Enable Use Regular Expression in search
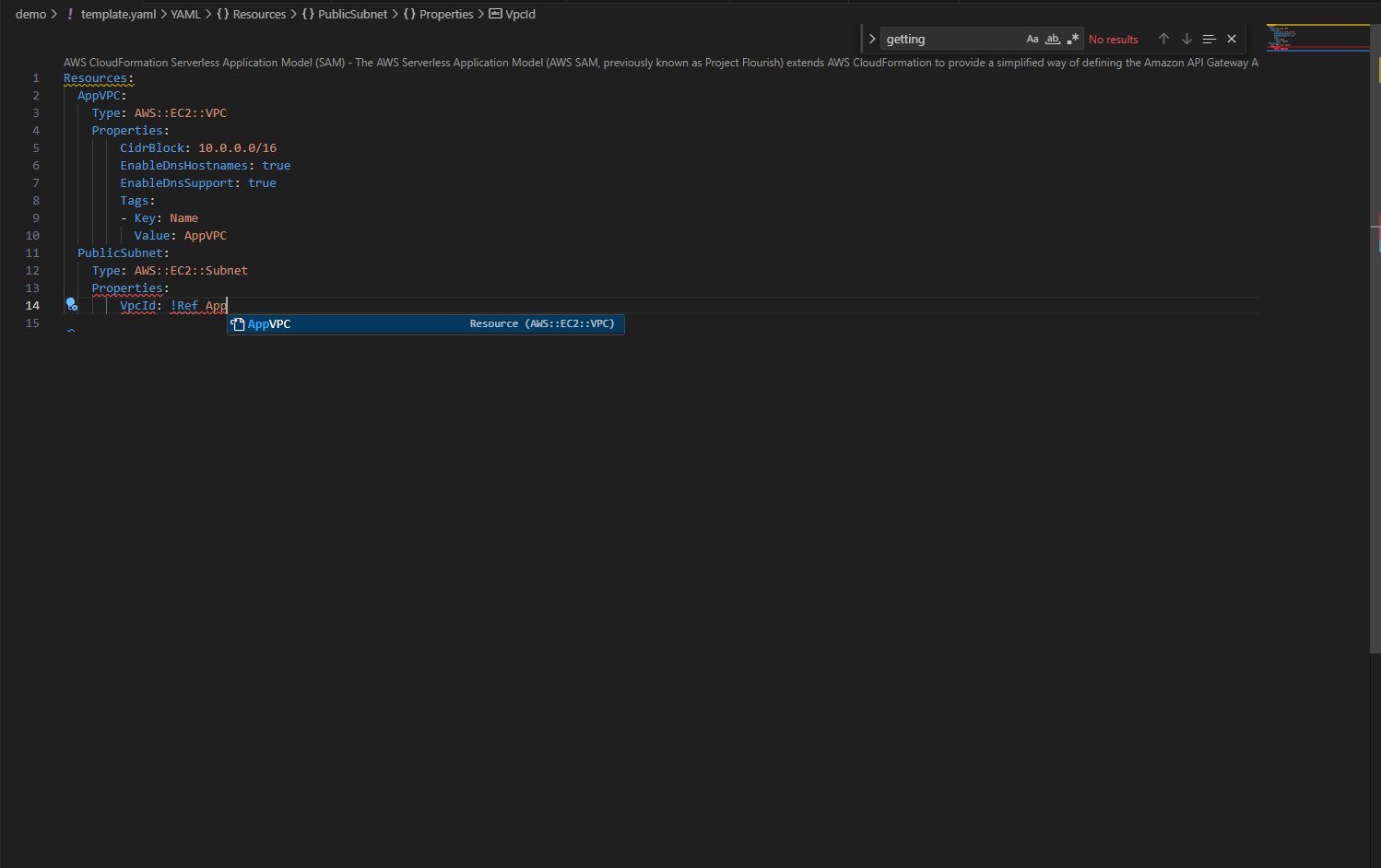The image size is (1381, 868). pyautogui.click(x=1072, y=39)
